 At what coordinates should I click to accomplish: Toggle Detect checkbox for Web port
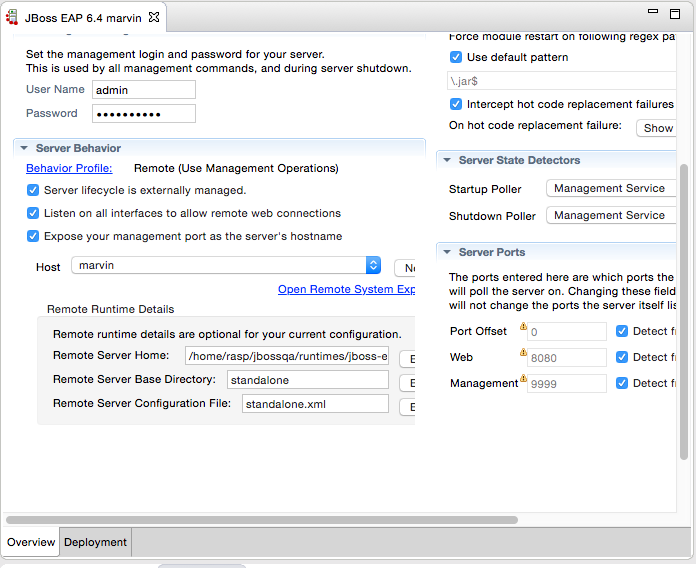tap(622, 357)
